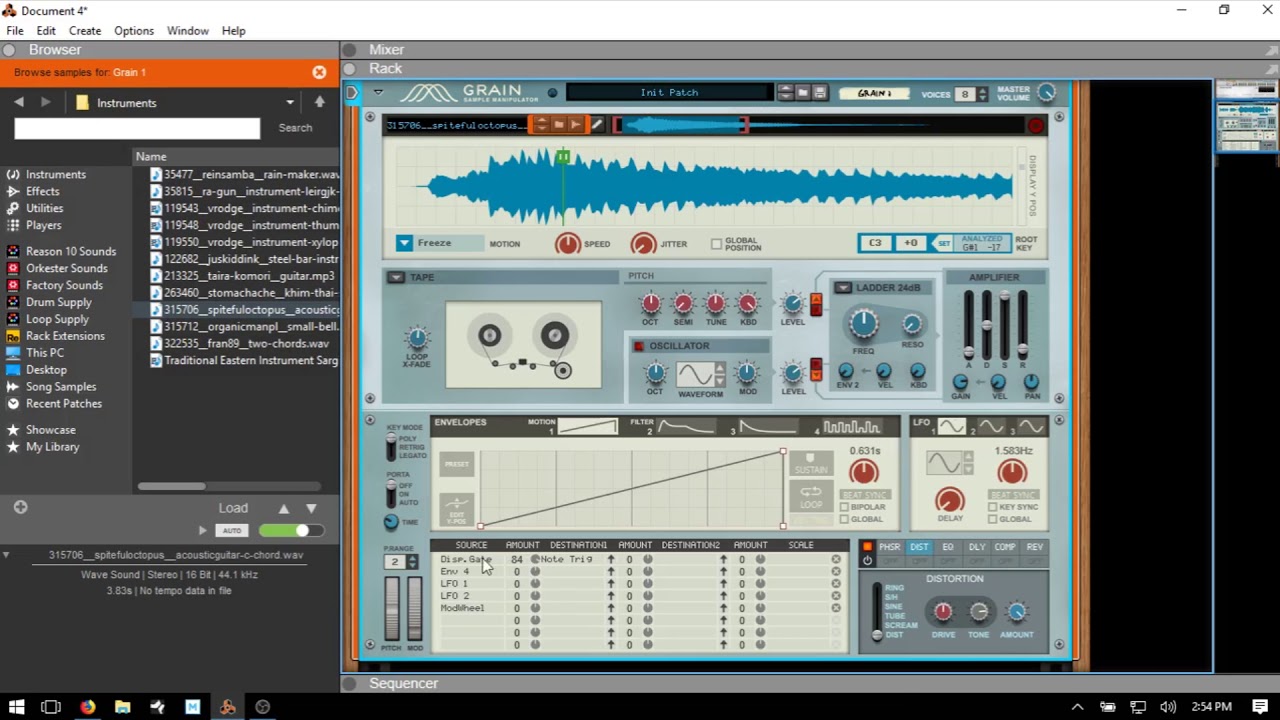Screen dimensions: 1280x720
Task: Toggle the oscillator on/off LED
Action: 639,346
